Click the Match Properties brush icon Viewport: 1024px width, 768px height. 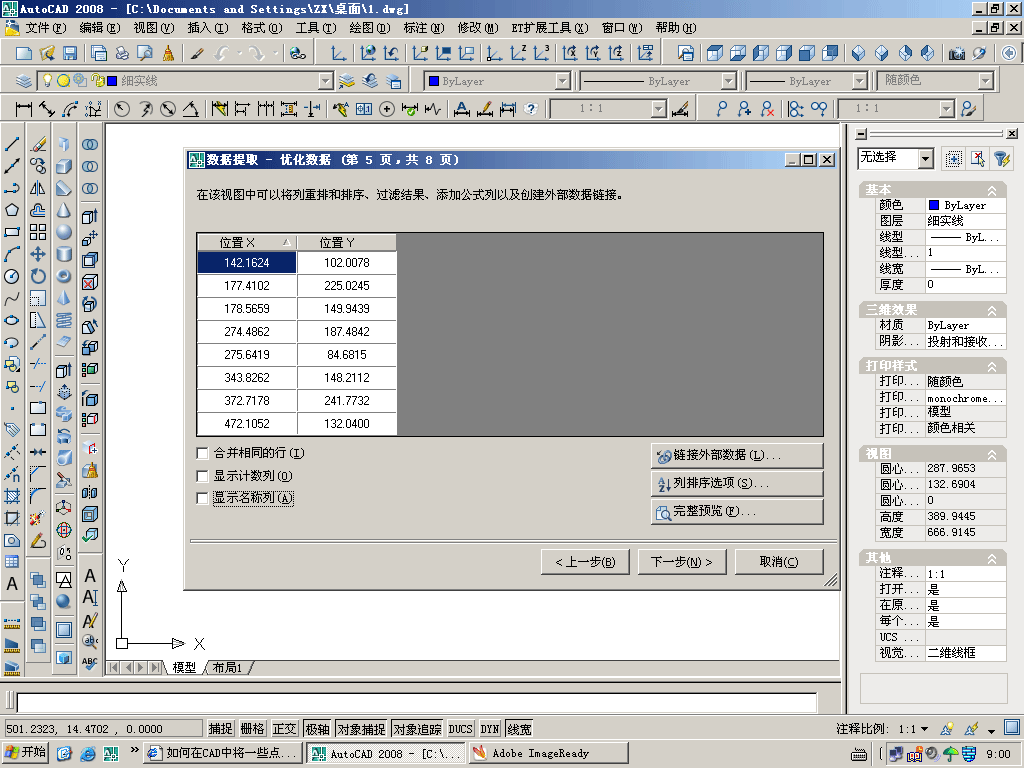coord(197,54)
